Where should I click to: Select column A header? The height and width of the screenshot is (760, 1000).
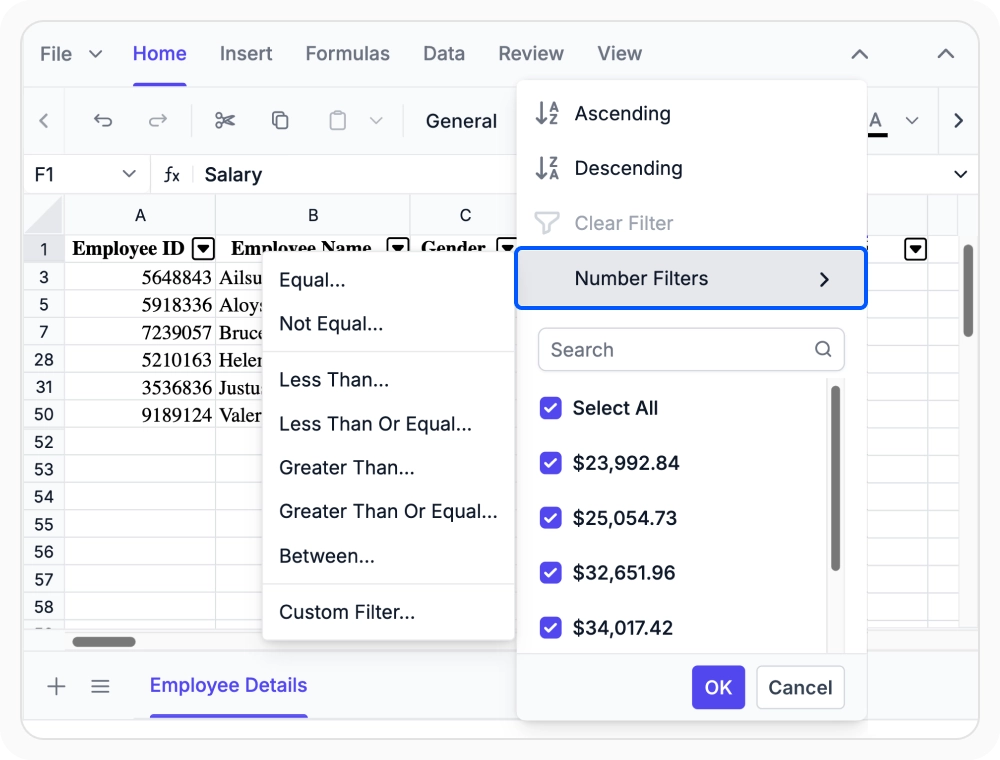(140, 216)
